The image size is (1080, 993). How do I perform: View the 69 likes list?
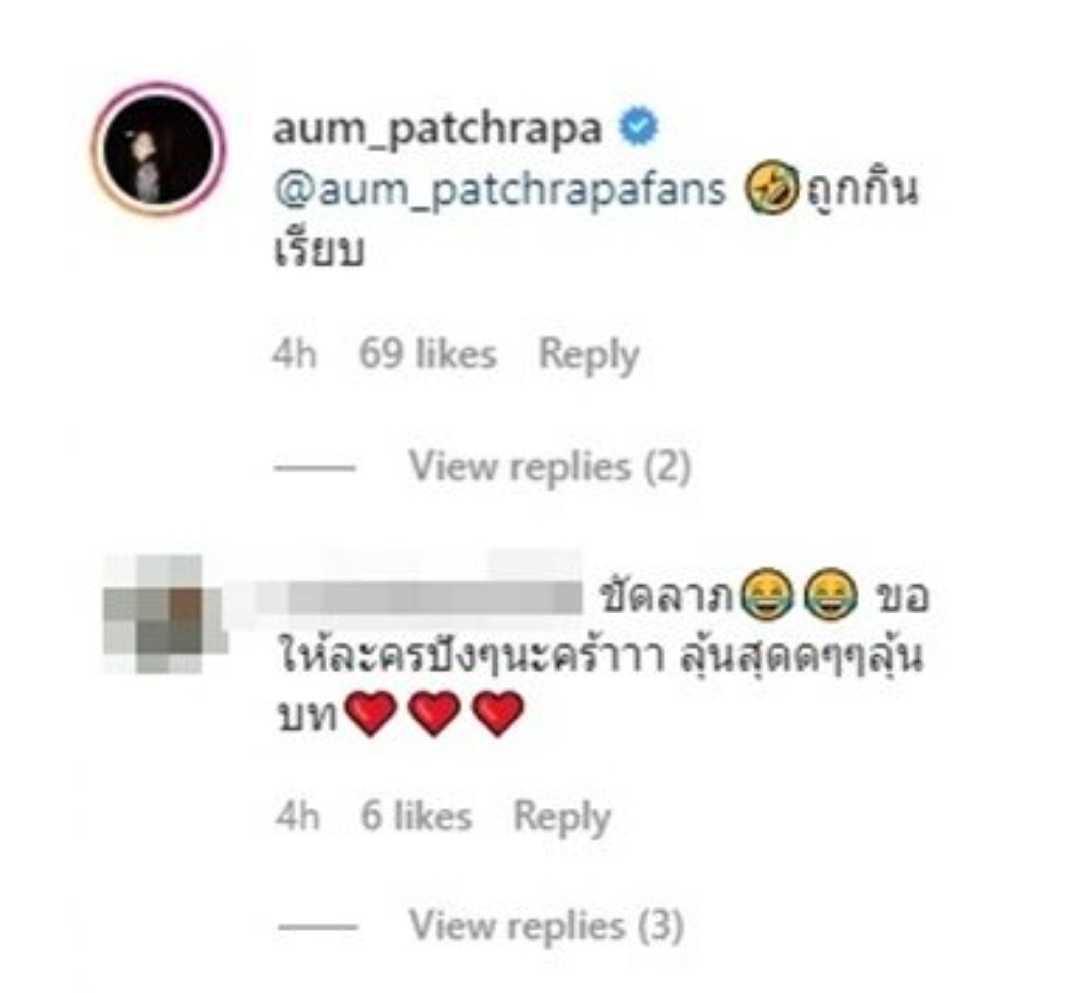click(428, 355)
